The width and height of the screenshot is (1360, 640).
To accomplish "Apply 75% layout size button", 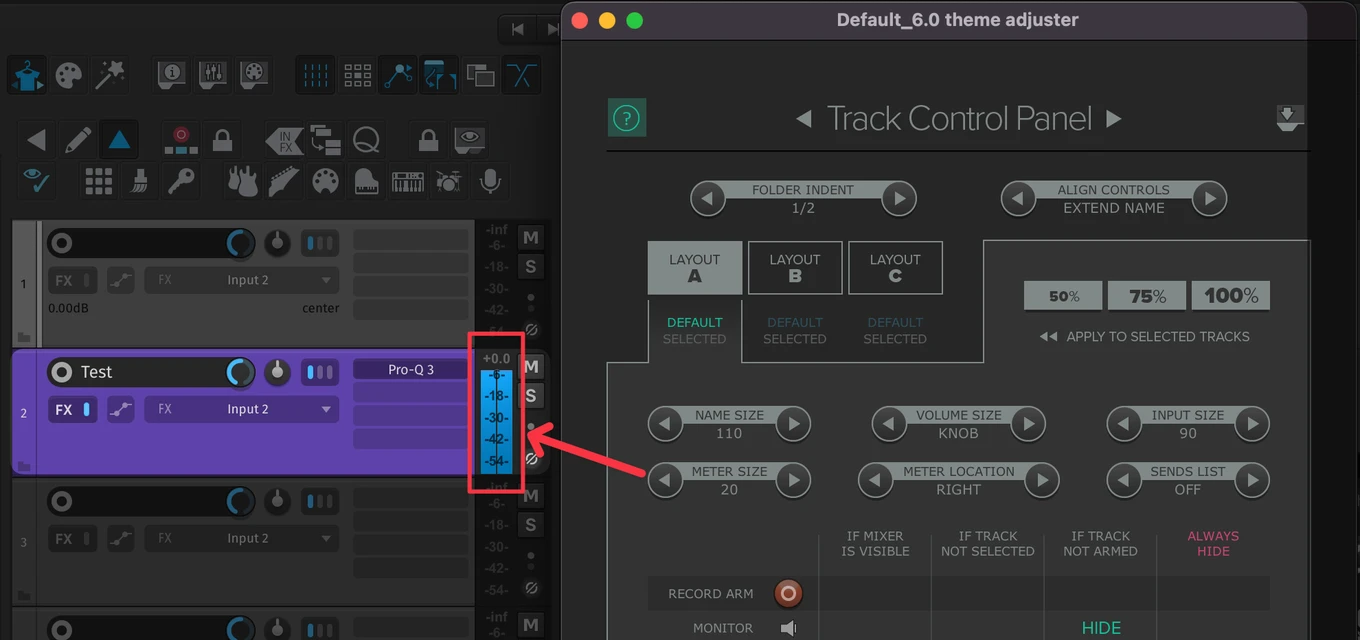I will pyautogui.click(x=1147, y=296).
